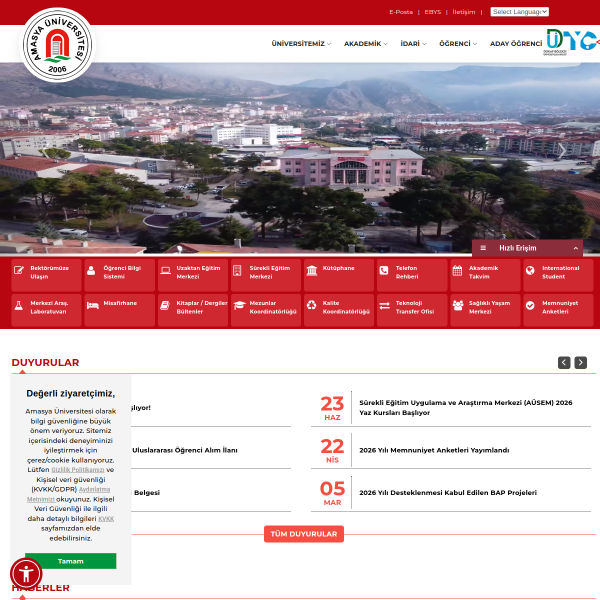The image size is (600, 600).
Task: Click the Hızlı Erişim label
Action: click(x=517, y=248)
